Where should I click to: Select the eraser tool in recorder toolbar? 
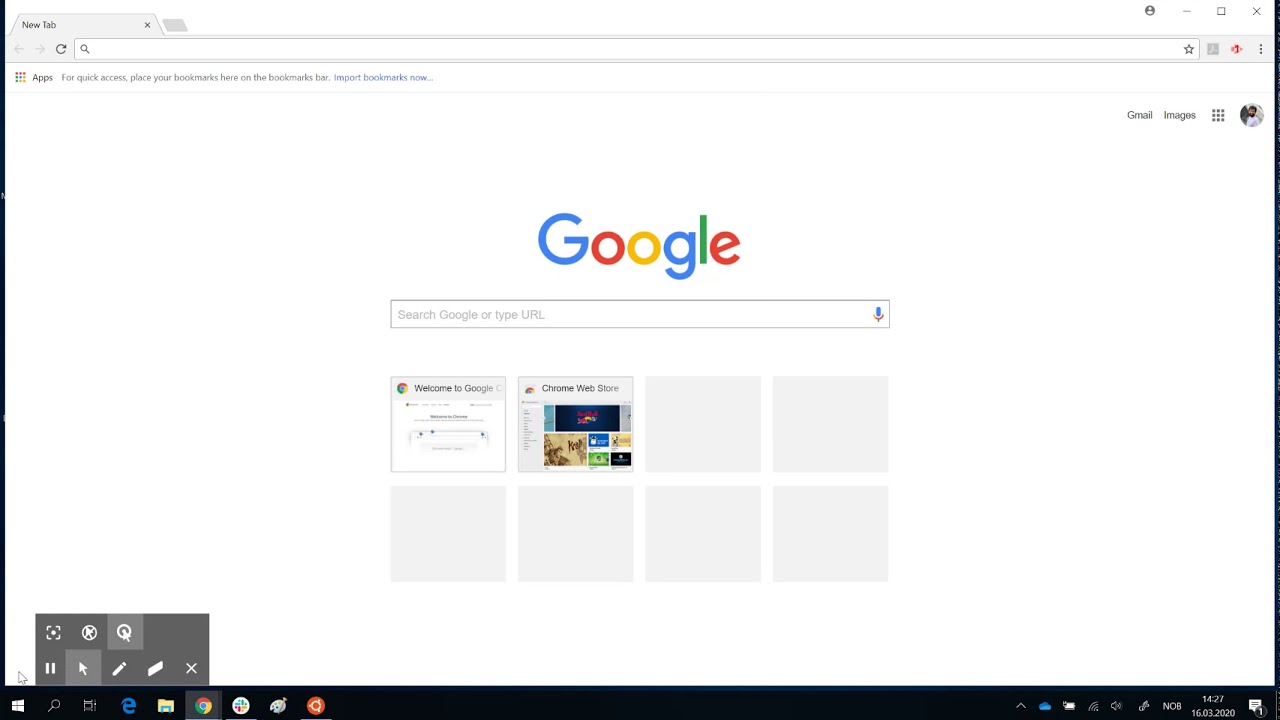tap(155, 668)
